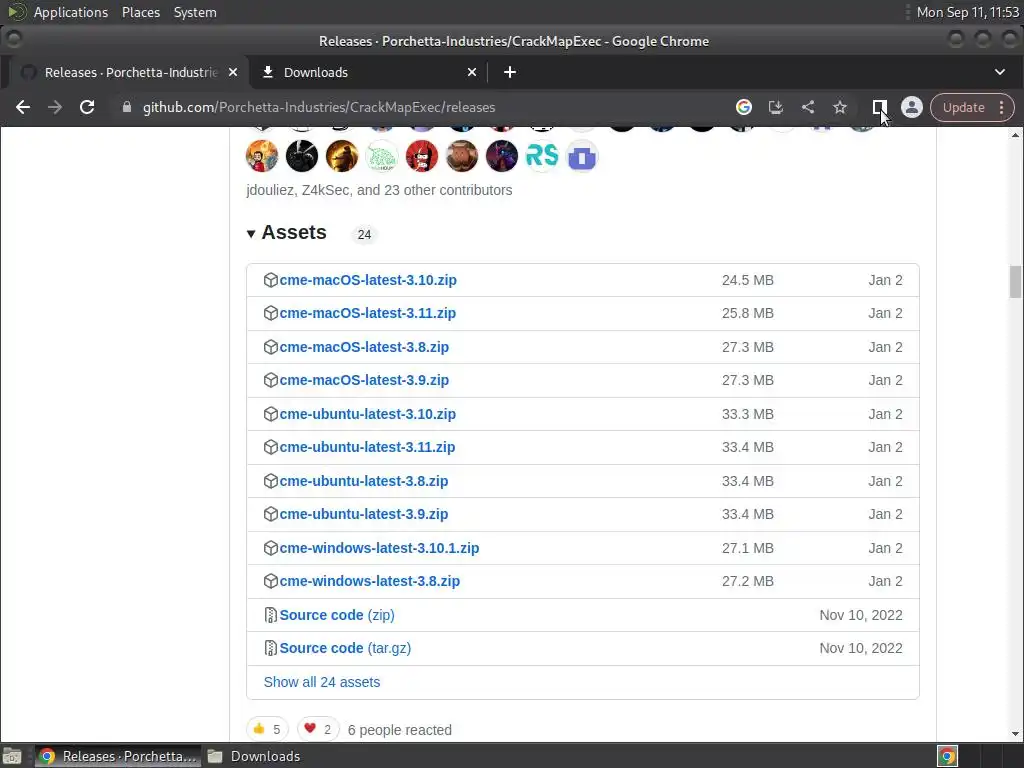Reload the GitHub releases page

[x=87, y=107]
